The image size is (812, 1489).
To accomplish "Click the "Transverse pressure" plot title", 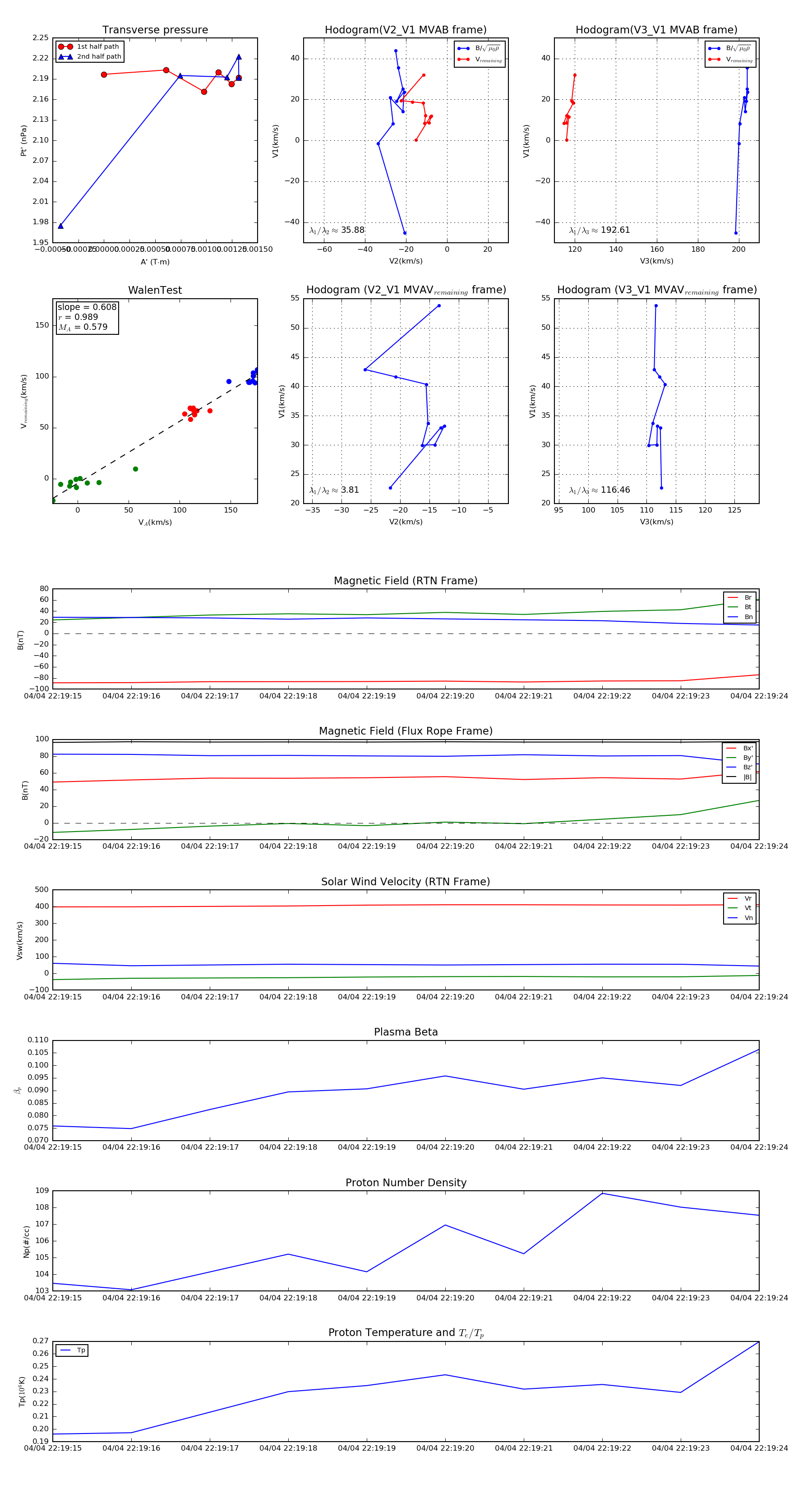I will pos(155,30).
